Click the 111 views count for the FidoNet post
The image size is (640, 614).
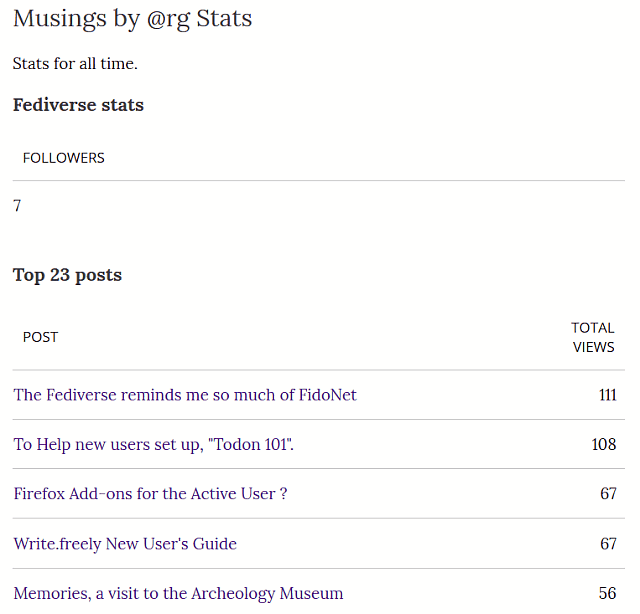pyautogui.click(x=607, y=395)
